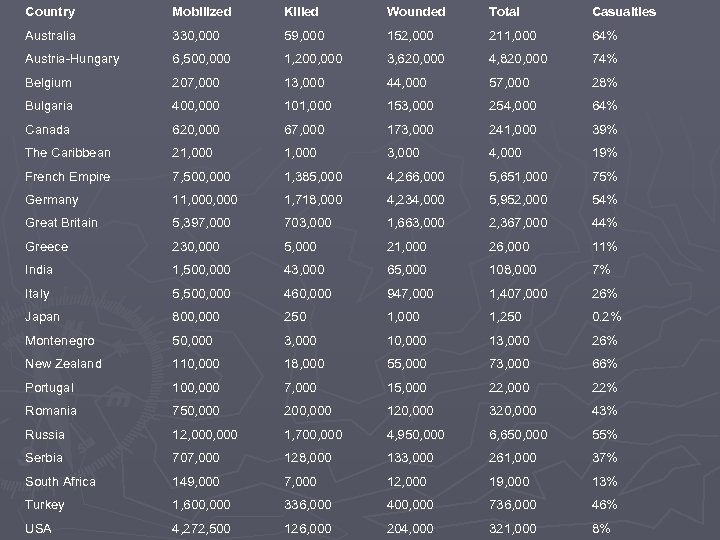Click the Austria-Hungary row label
Viewport: 720px width, 540px height.
72,59
